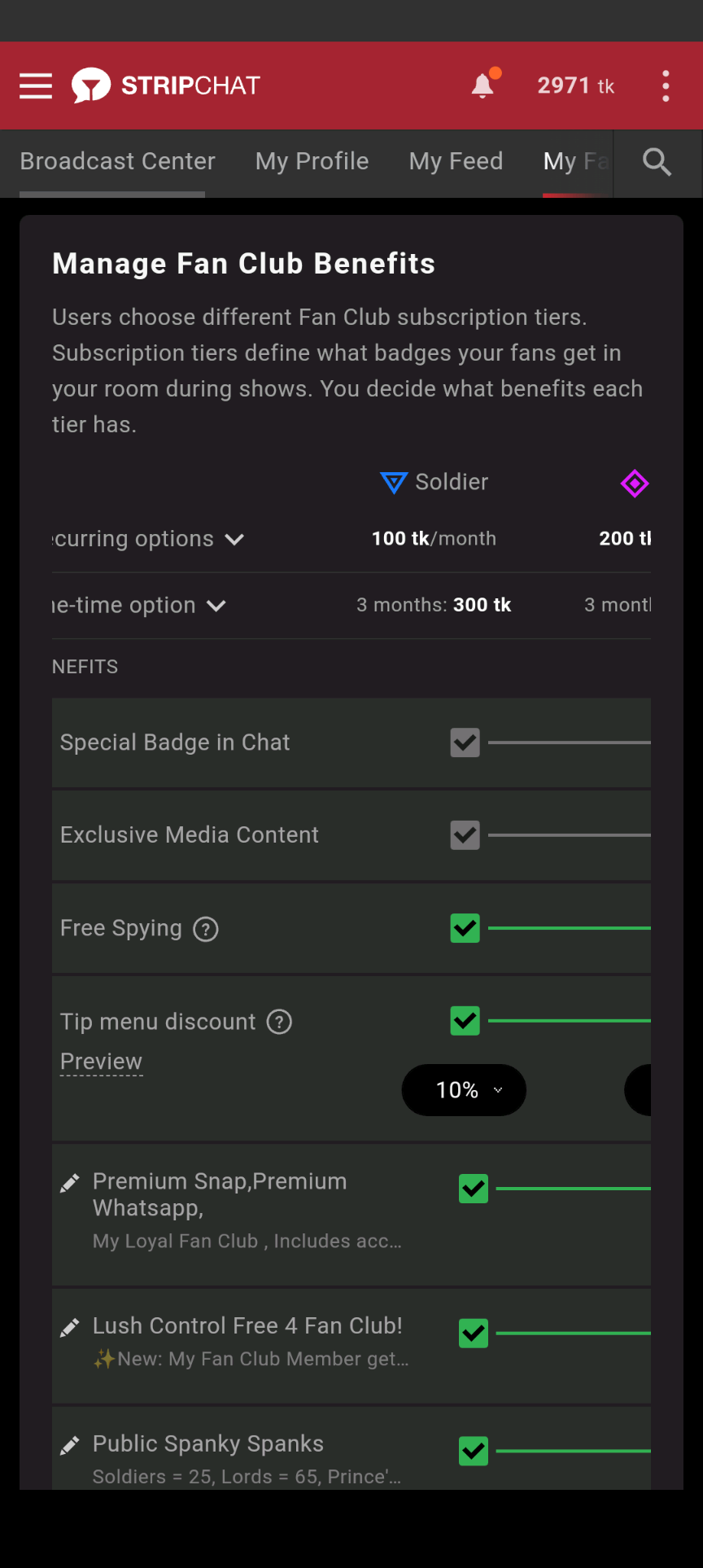The width and height of the screenshot is (703, 1568).
Task: Open the hamburger navigation menu
Action: [x=36, y=85]
